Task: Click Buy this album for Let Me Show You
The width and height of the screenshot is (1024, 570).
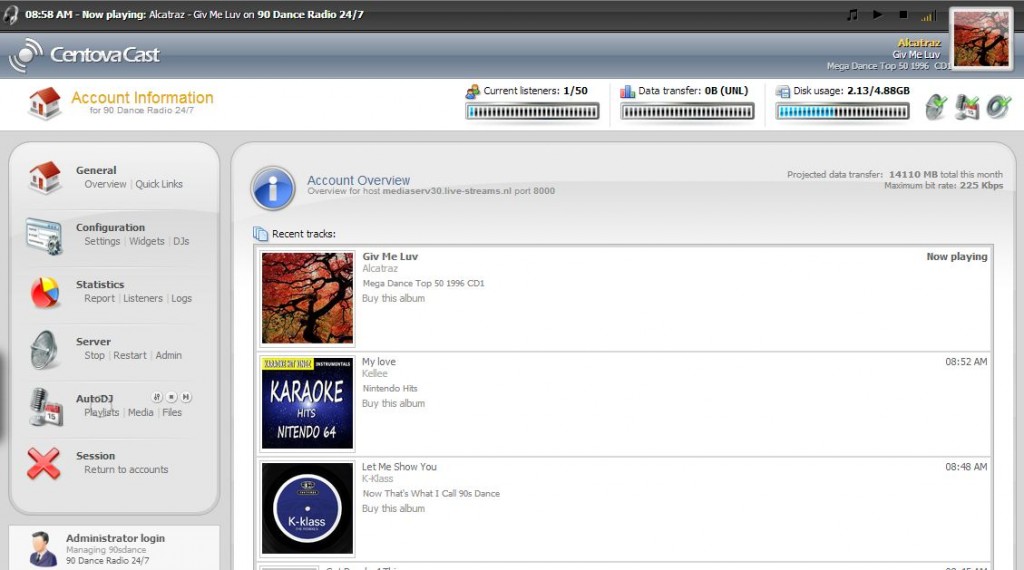Action: click(394, 509)
